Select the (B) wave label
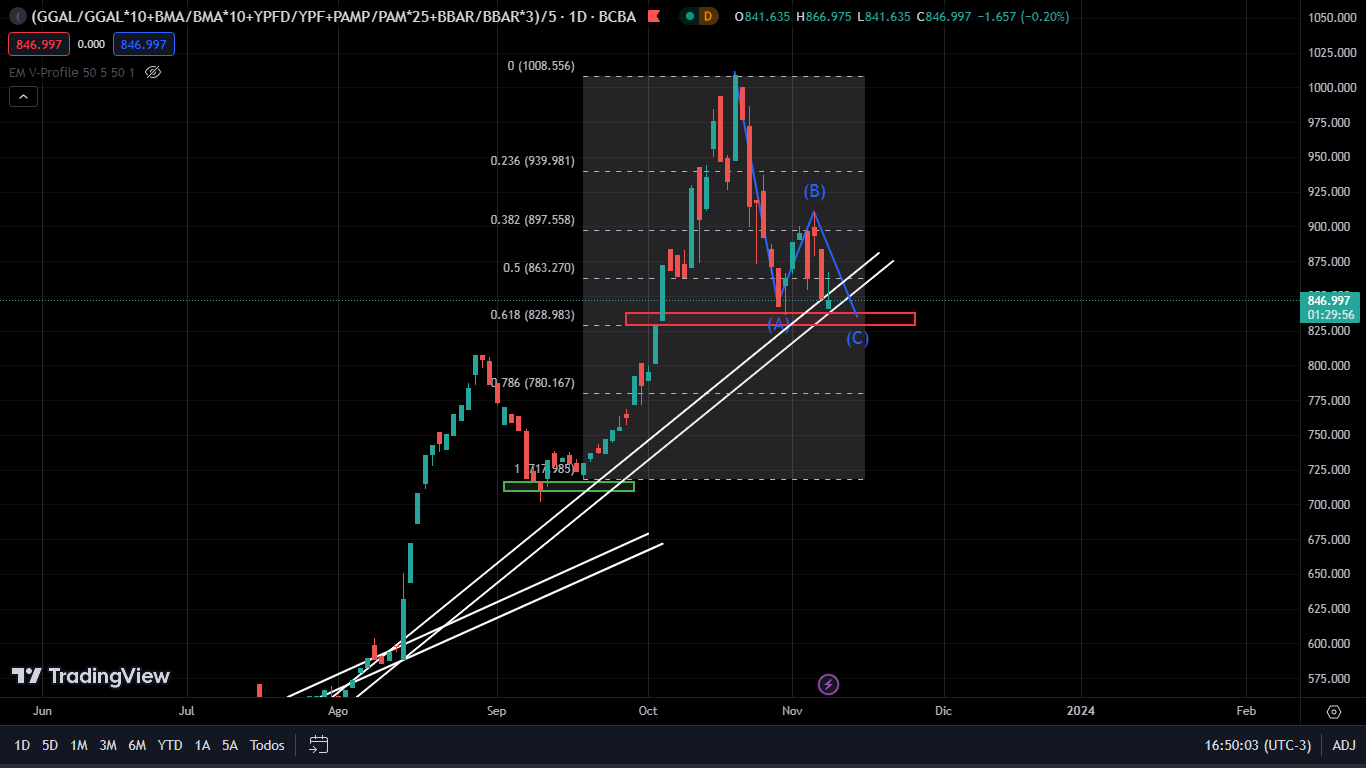Image resolution: width=1366 pixels, height=768 pixels. point(814,191)
